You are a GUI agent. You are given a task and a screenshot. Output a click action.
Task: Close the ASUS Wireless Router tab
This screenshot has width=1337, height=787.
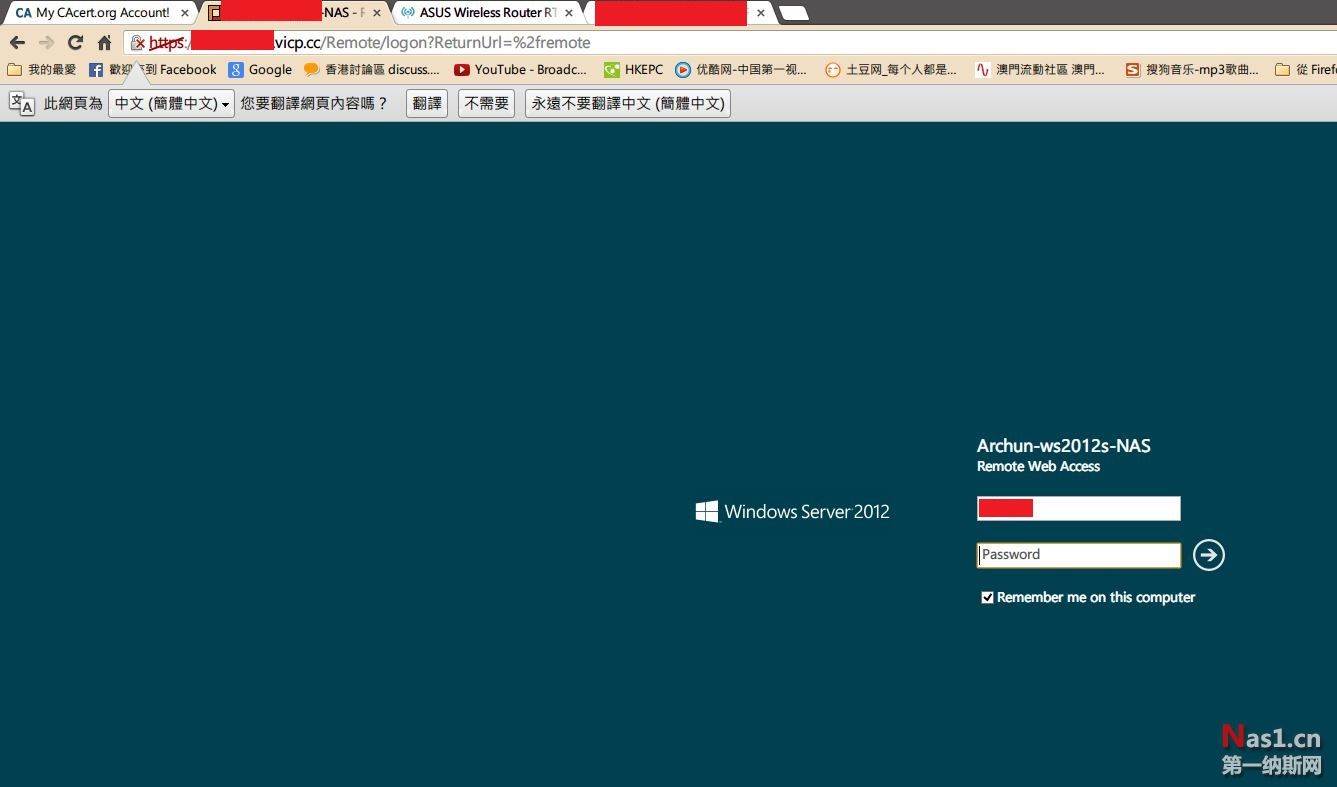tap(569, 13)
